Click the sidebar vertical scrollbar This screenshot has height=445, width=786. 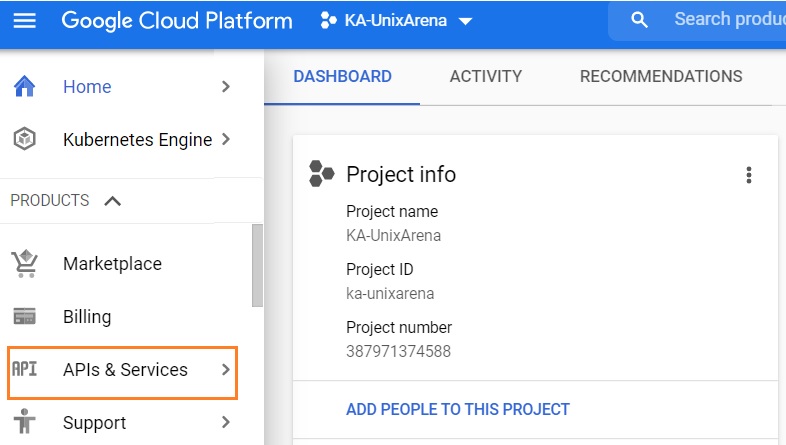pos(257,265)
